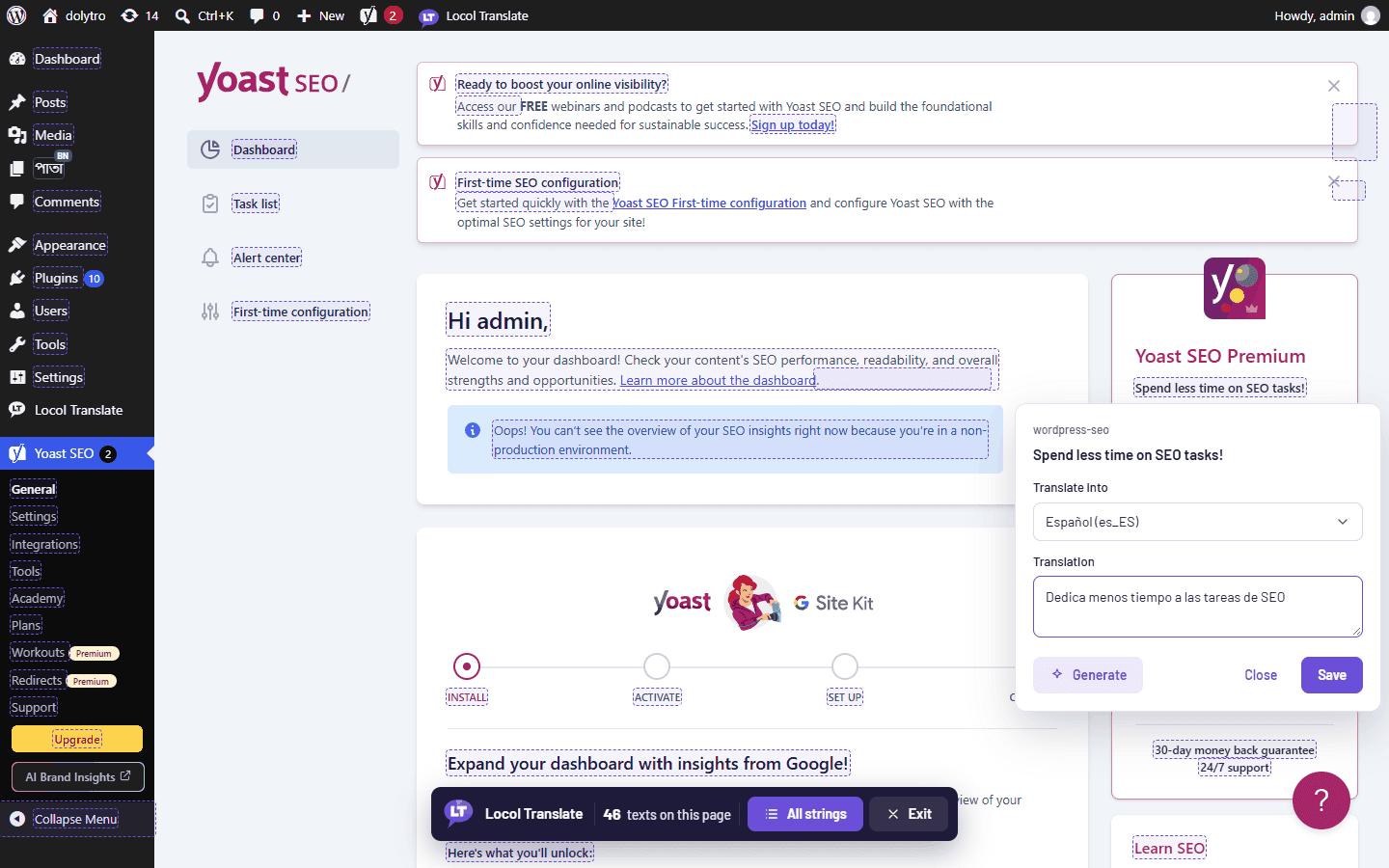Click the Posts pin icon in sidebar
Viewport: 1389px width, 868px height.
pyautogui.click(x=17, y=102)
